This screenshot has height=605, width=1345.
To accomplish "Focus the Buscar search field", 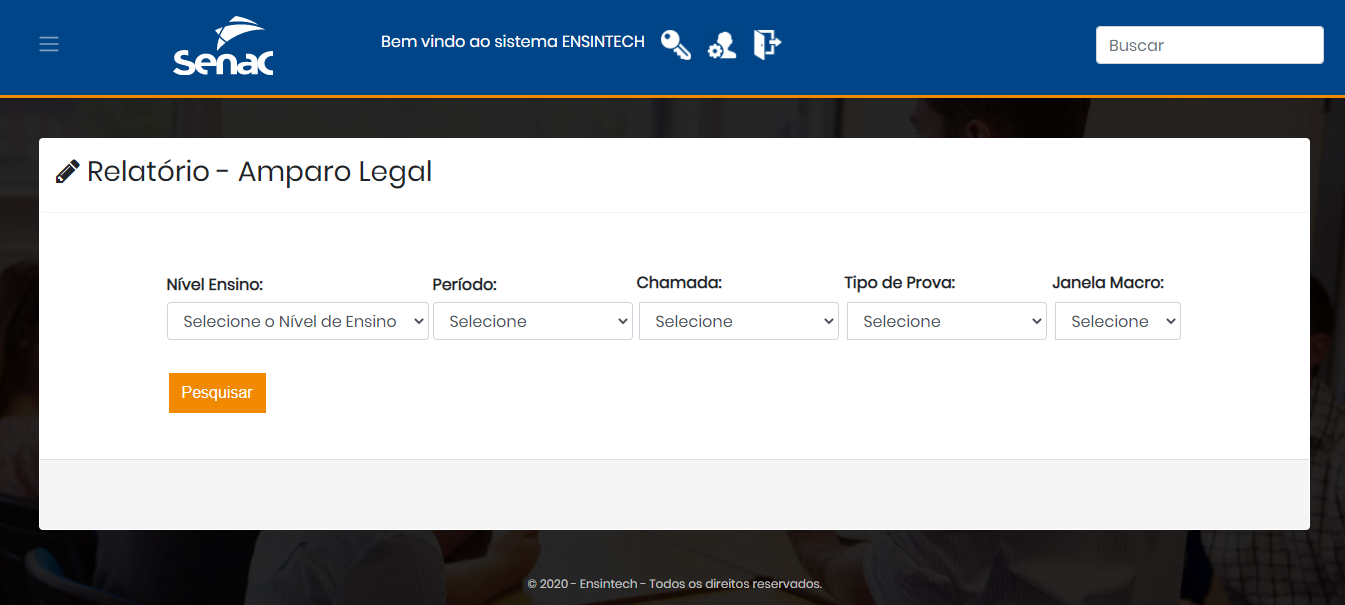I will coord(1210,45).
